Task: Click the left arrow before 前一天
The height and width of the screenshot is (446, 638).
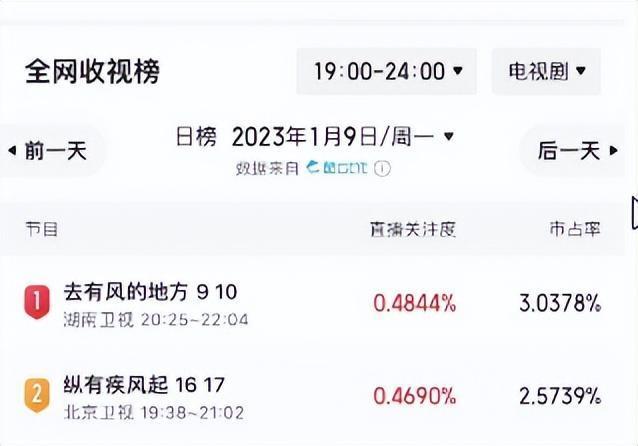Action: coord(11,151)
